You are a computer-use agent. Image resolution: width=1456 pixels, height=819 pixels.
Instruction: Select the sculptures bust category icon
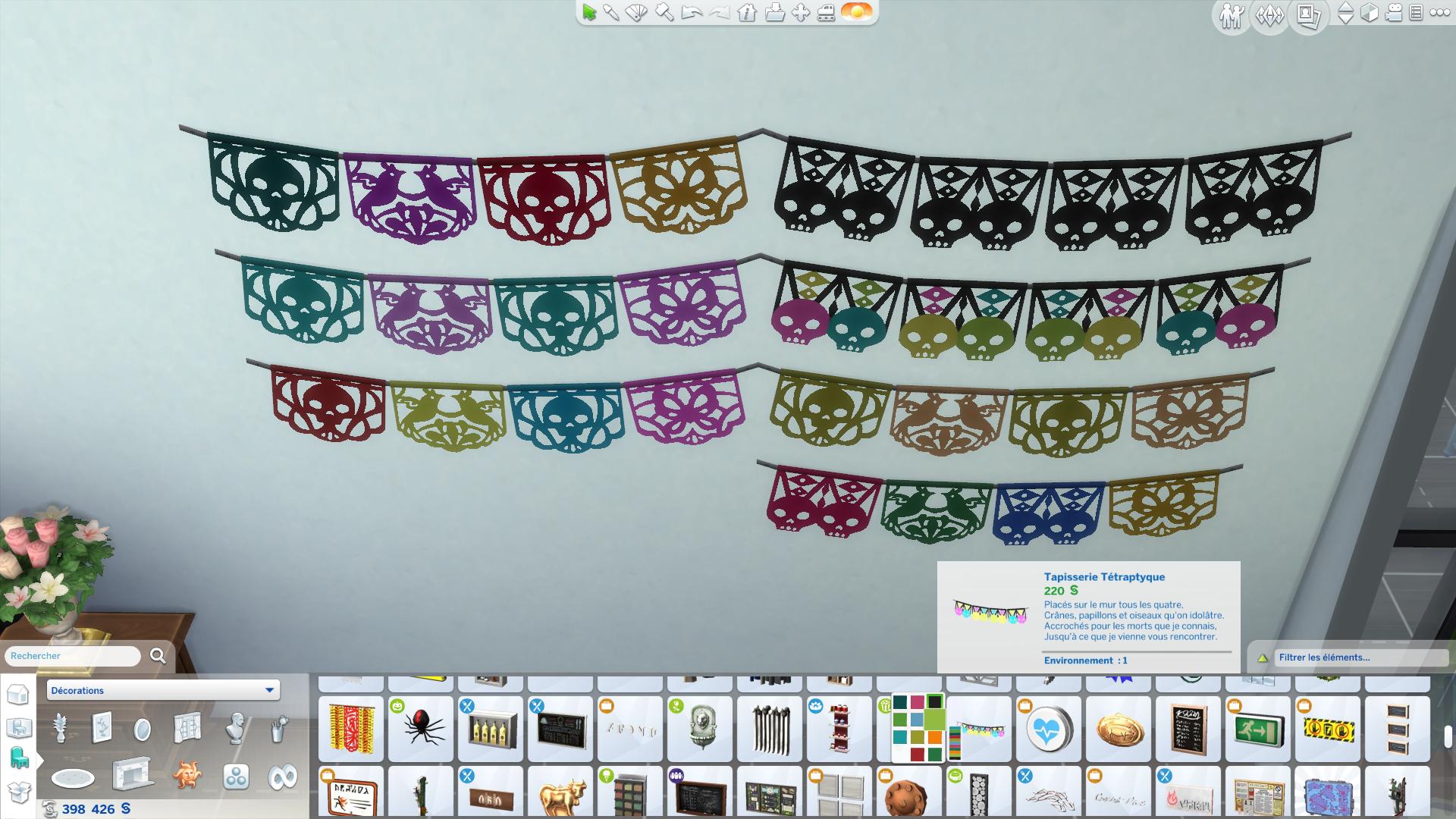[x=237, y=729]
